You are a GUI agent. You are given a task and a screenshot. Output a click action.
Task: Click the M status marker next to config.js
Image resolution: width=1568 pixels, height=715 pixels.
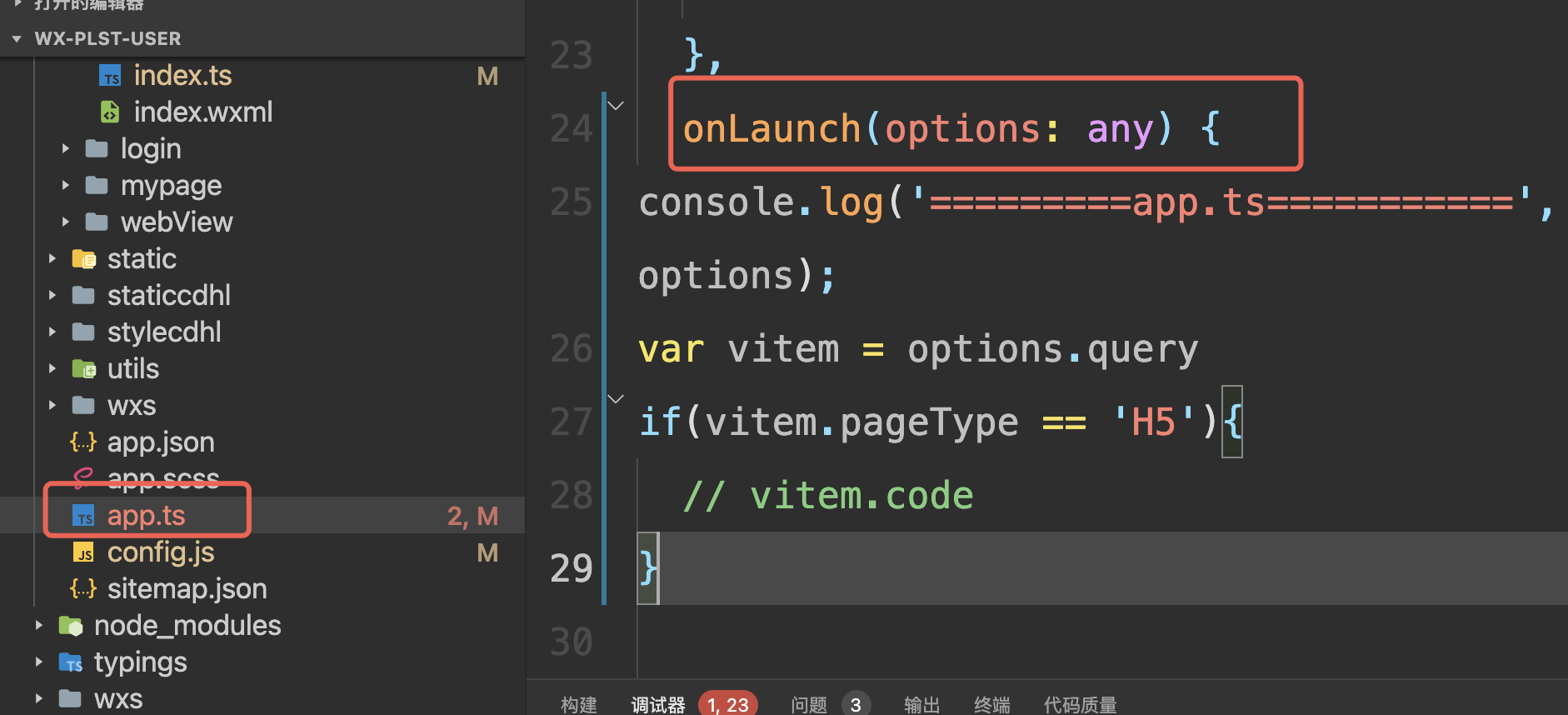[487, 552]
